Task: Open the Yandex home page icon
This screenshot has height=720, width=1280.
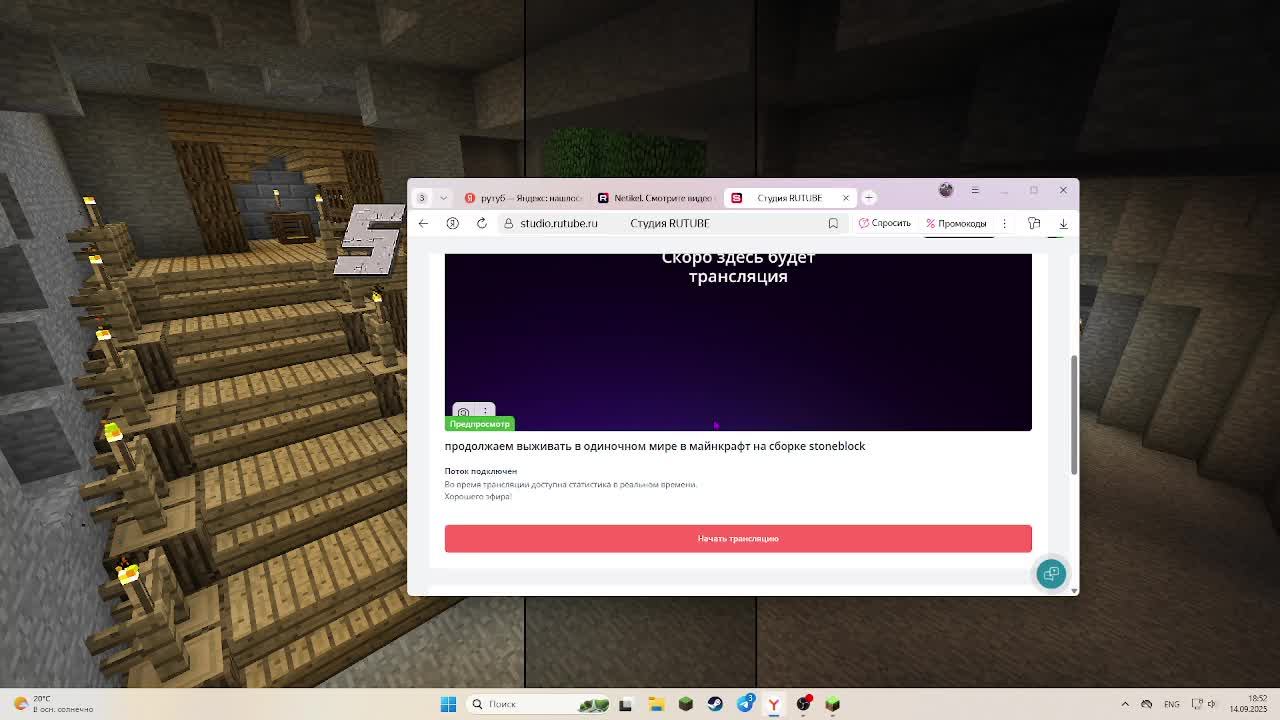Action: [x=452, y=223]
